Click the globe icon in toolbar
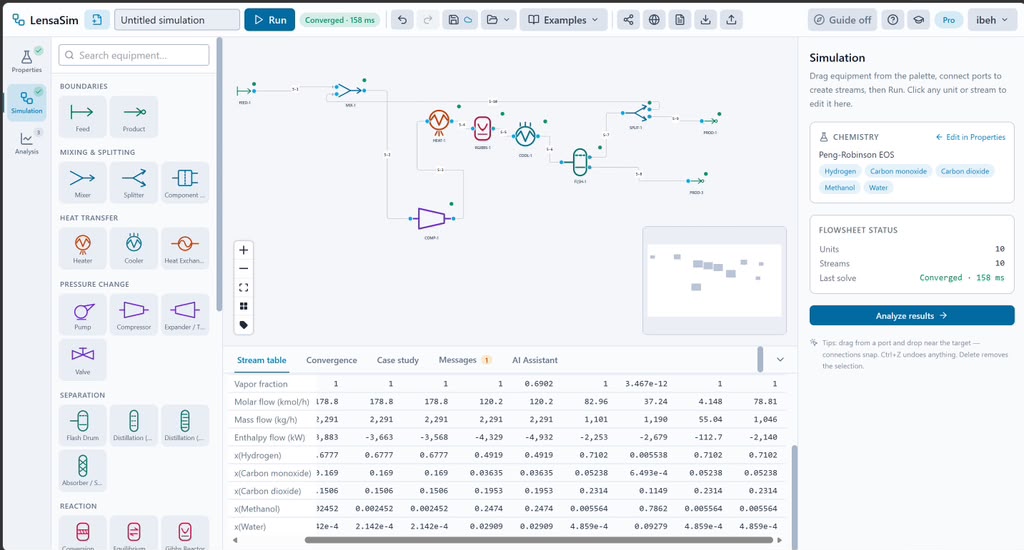This screenshot has width=1024, height=550. (654, 20)
